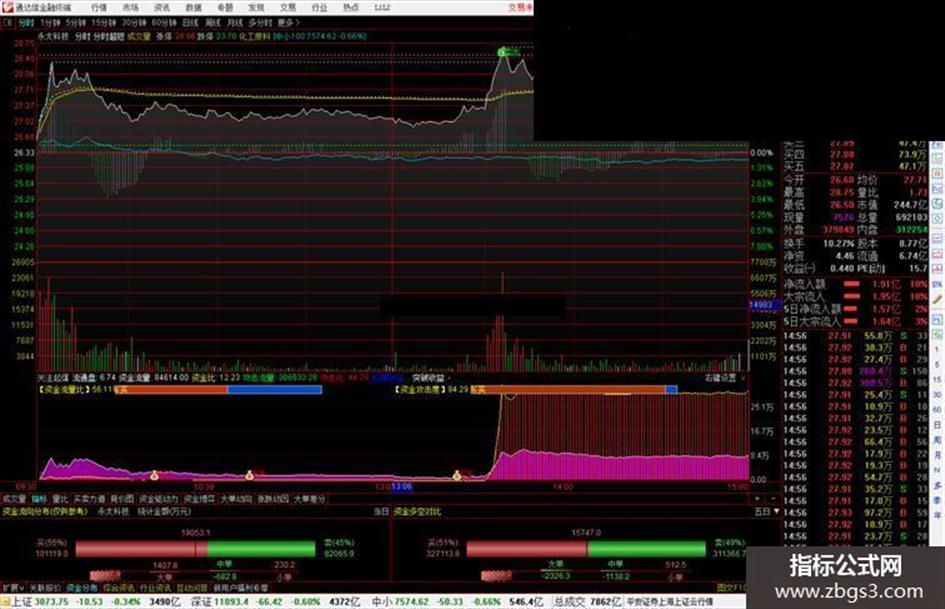Switch to the 1分钟 period tab

tap(50, 23)
